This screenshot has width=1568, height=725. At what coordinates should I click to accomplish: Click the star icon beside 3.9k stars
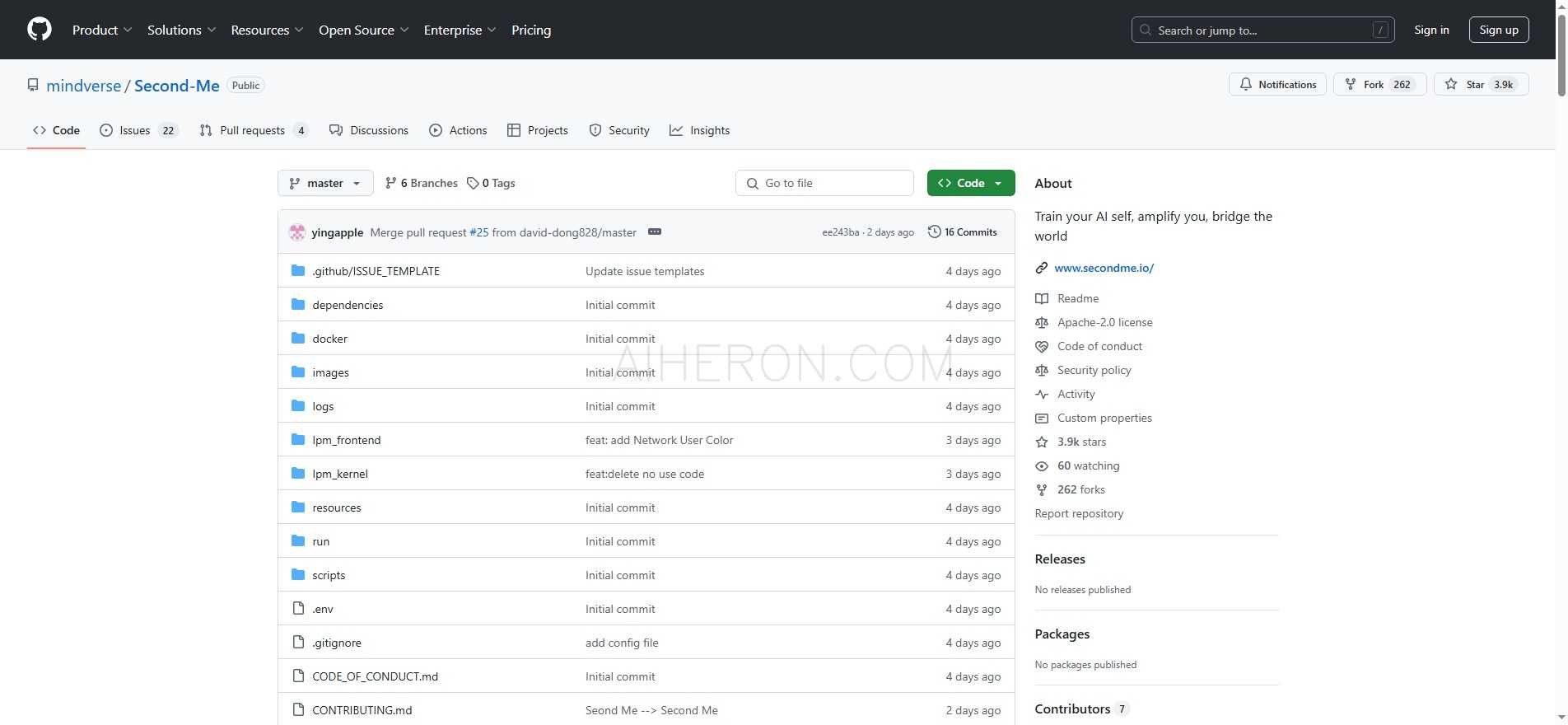(1042, 442)
